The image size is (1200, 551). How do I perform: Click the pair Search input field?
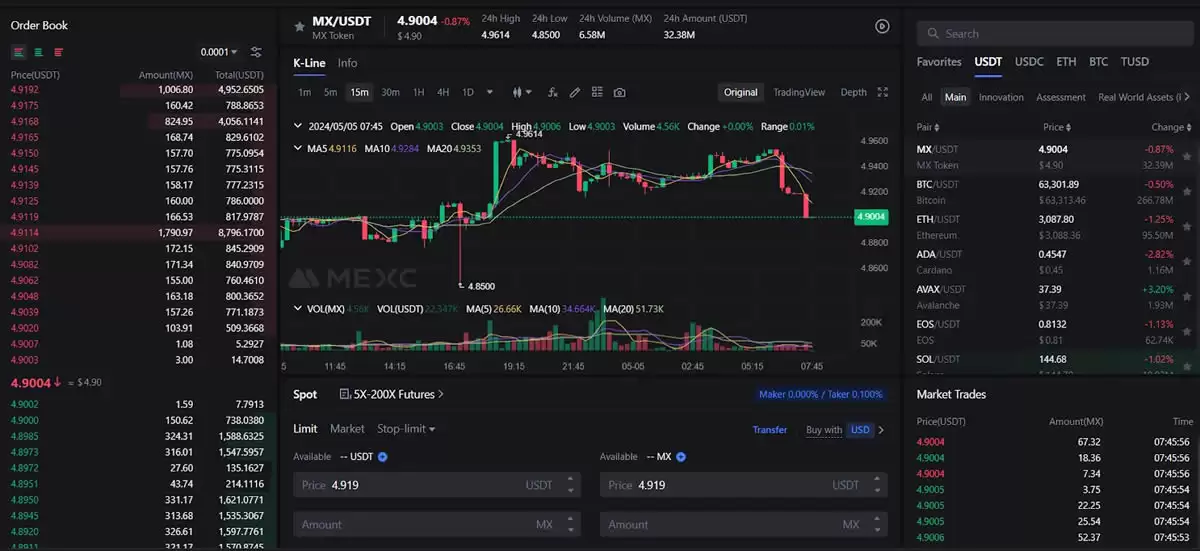[x=1053, y=33]
